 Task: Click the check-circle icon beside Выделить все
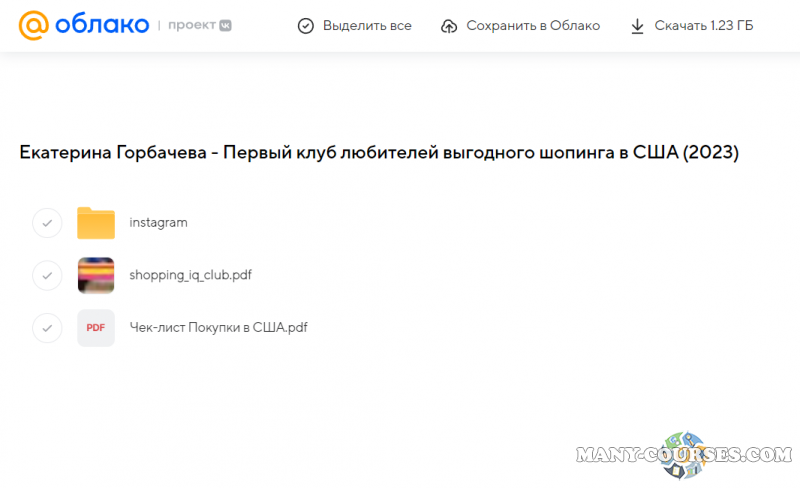click(x=306, y=26)
